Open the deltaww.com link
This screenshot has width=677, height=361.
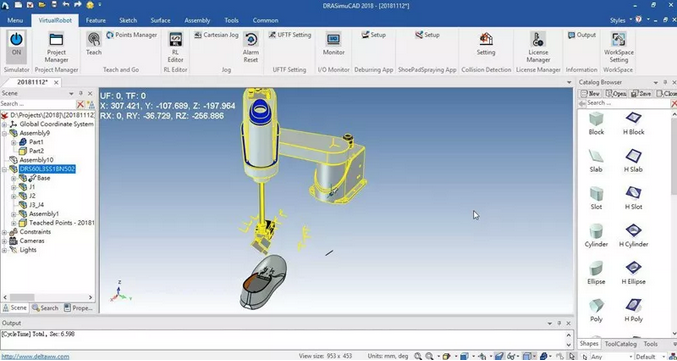35,357
